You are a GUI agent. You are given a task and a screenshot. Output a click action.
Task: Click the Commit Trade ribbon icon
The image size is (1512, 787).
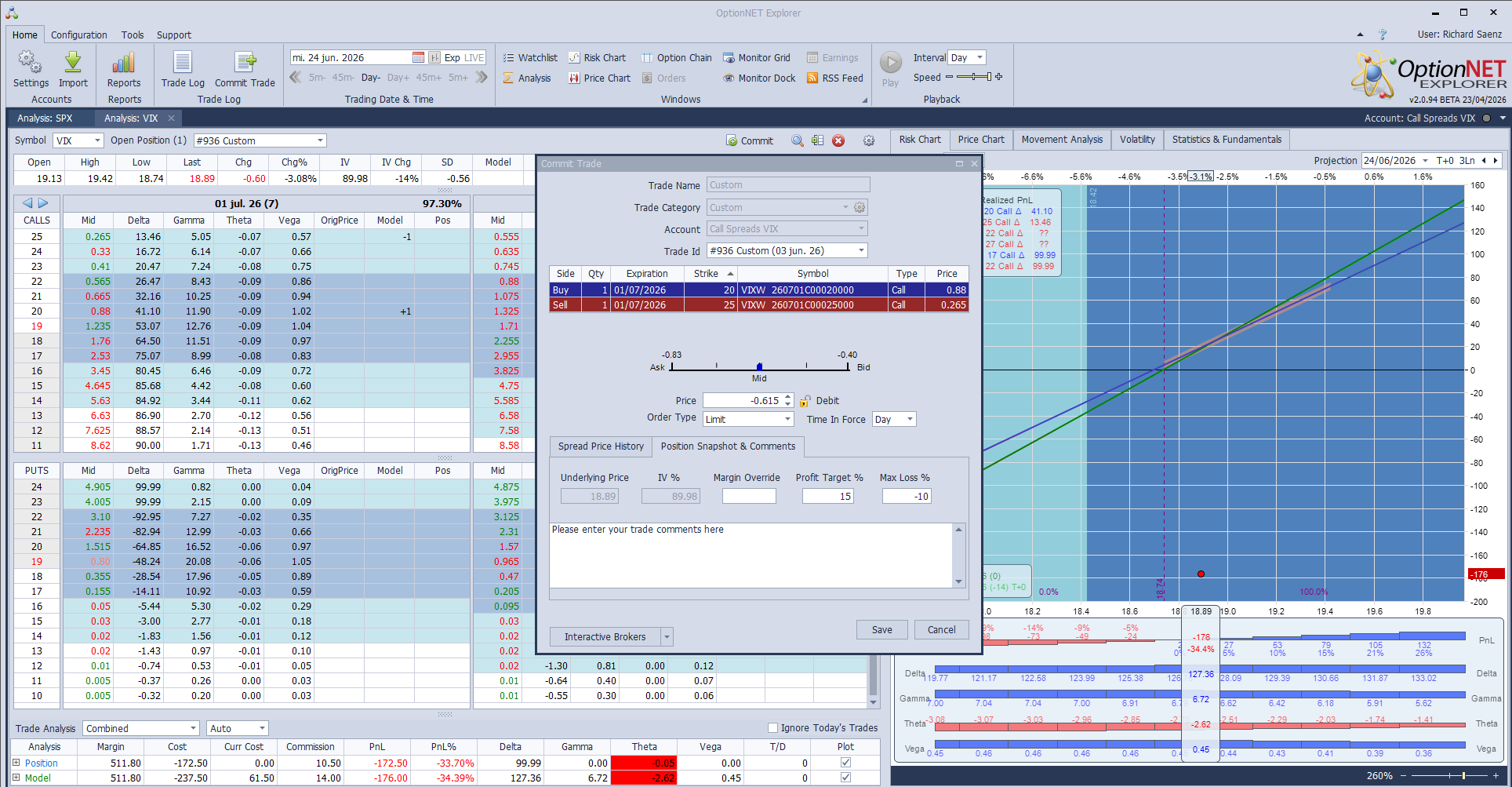[245, 63]
